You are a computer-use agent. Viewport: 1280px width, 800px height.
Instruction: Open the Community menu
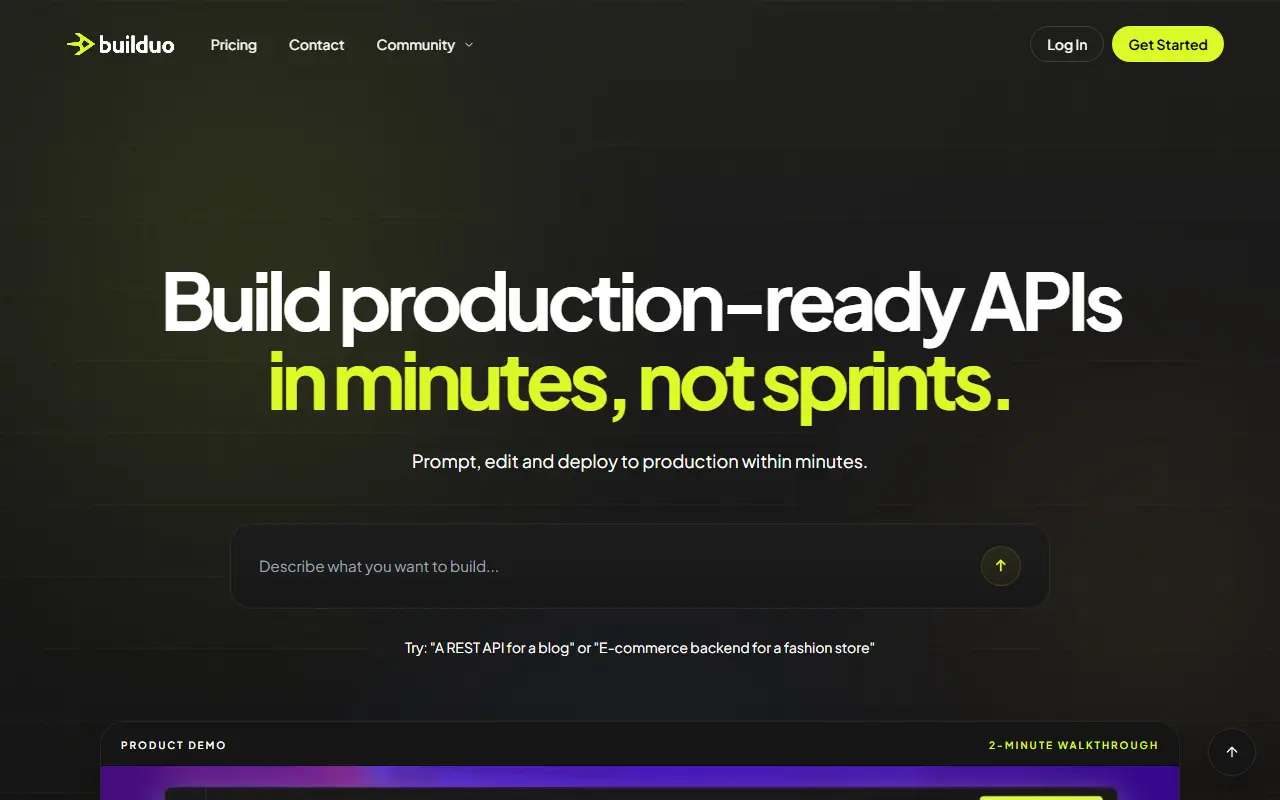coord(425,45)
